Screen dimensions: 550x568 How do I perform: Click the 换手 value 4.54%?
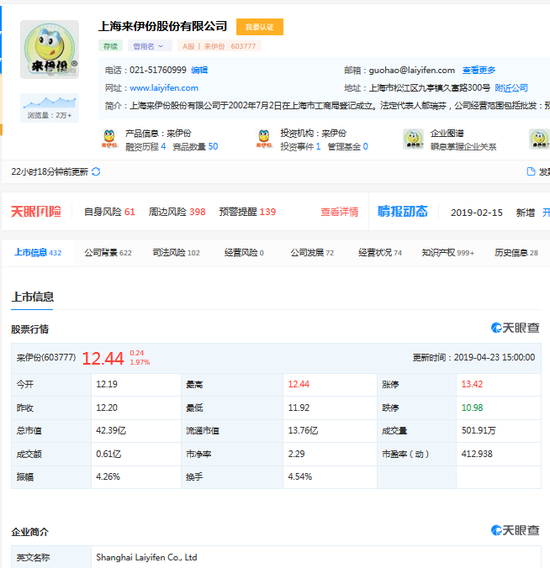300,477
